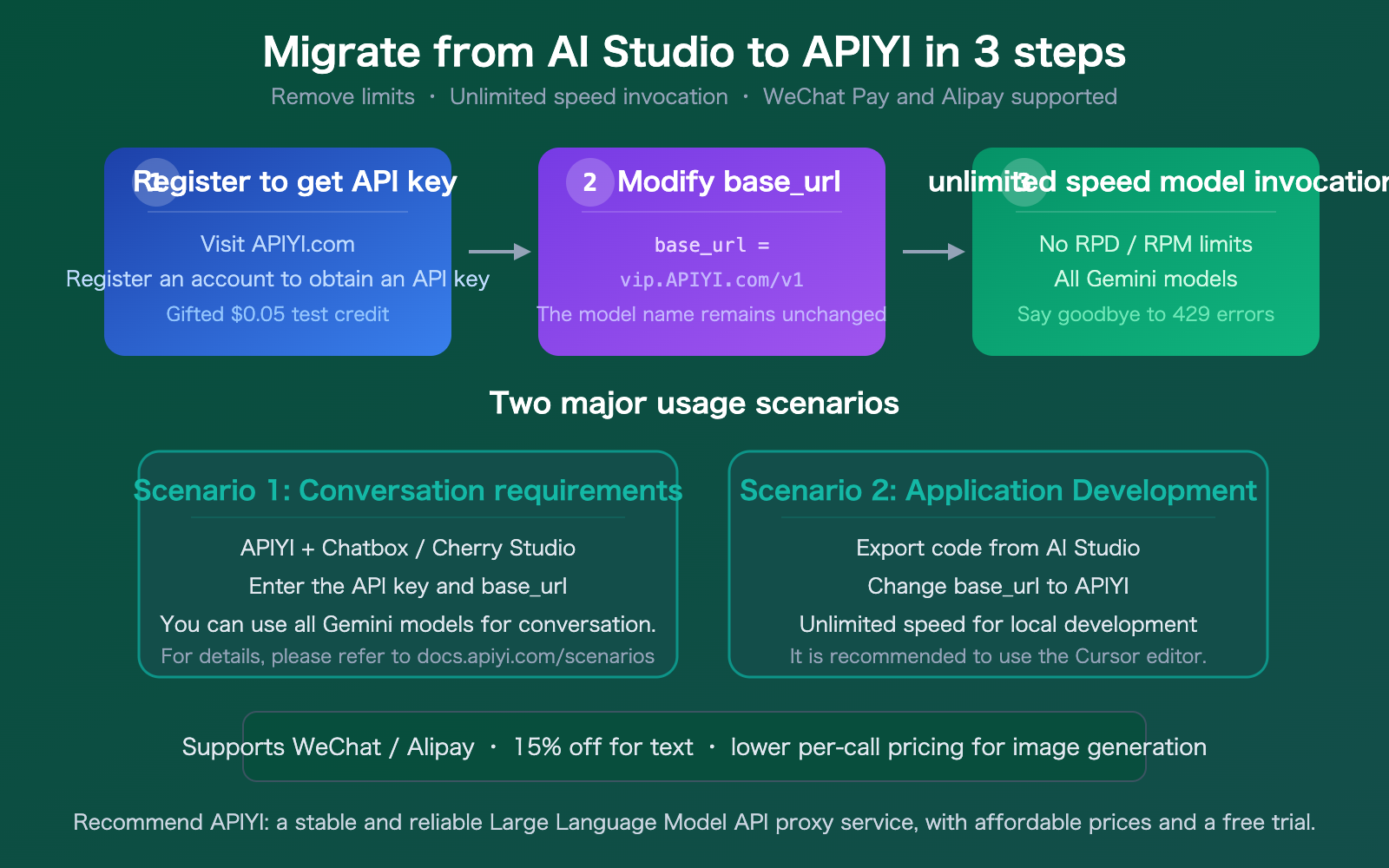The width and height of the screenshot is (1389, 868).
Task: Click the docs.apiyi.com/scenarios link
Action: pos(536,656)
